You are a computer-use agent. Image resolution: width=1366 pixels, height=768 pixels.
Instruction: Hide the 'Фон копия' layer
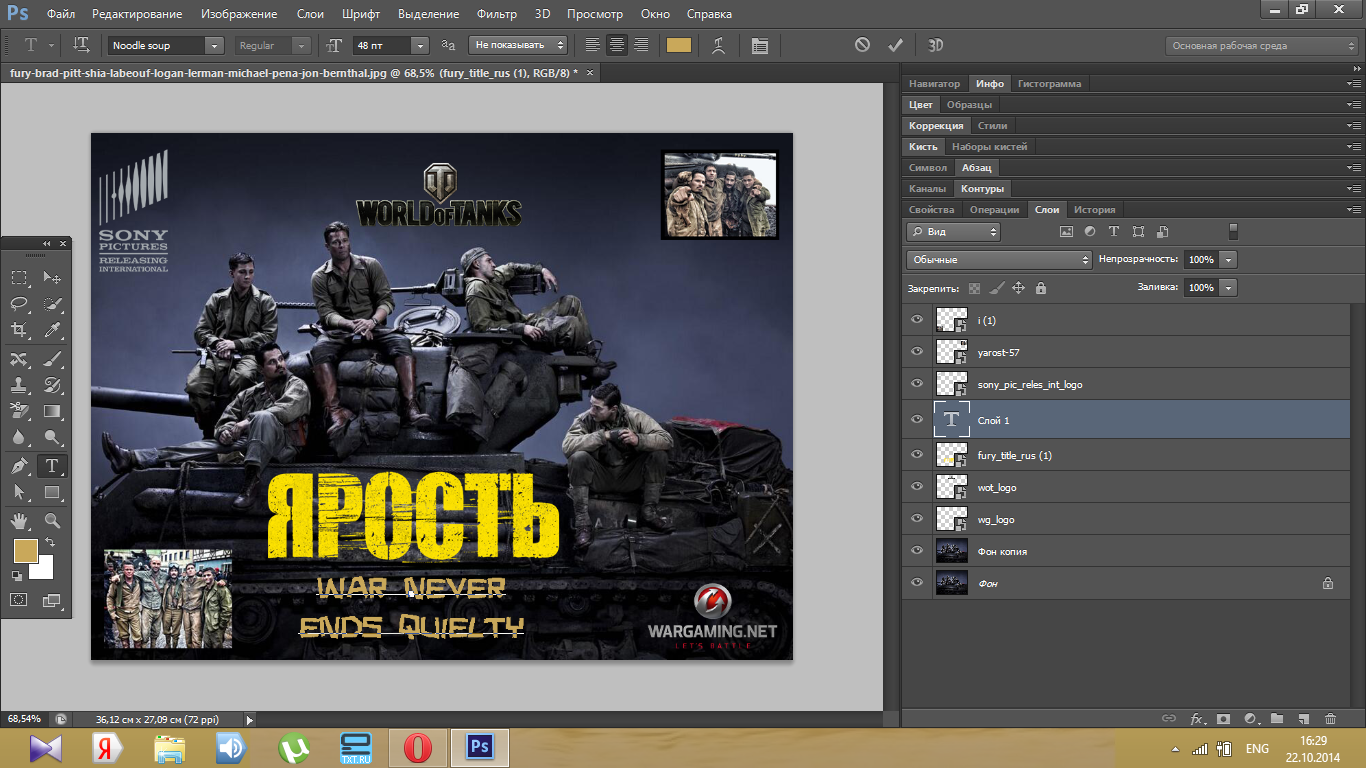click(x=917, y=551)
